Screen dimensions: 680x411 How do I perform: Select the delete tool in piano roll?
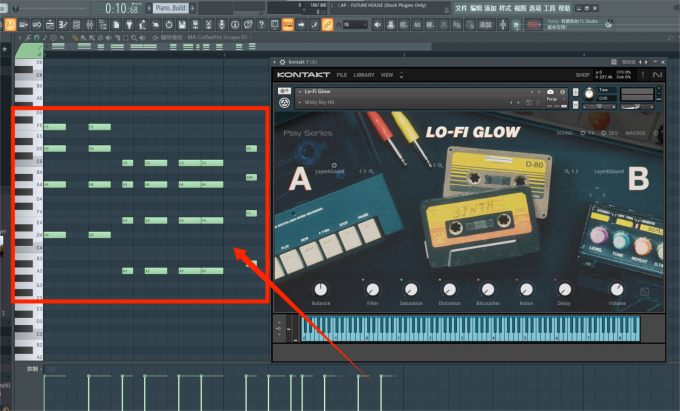pyautogui.click(x=100, y=38)
